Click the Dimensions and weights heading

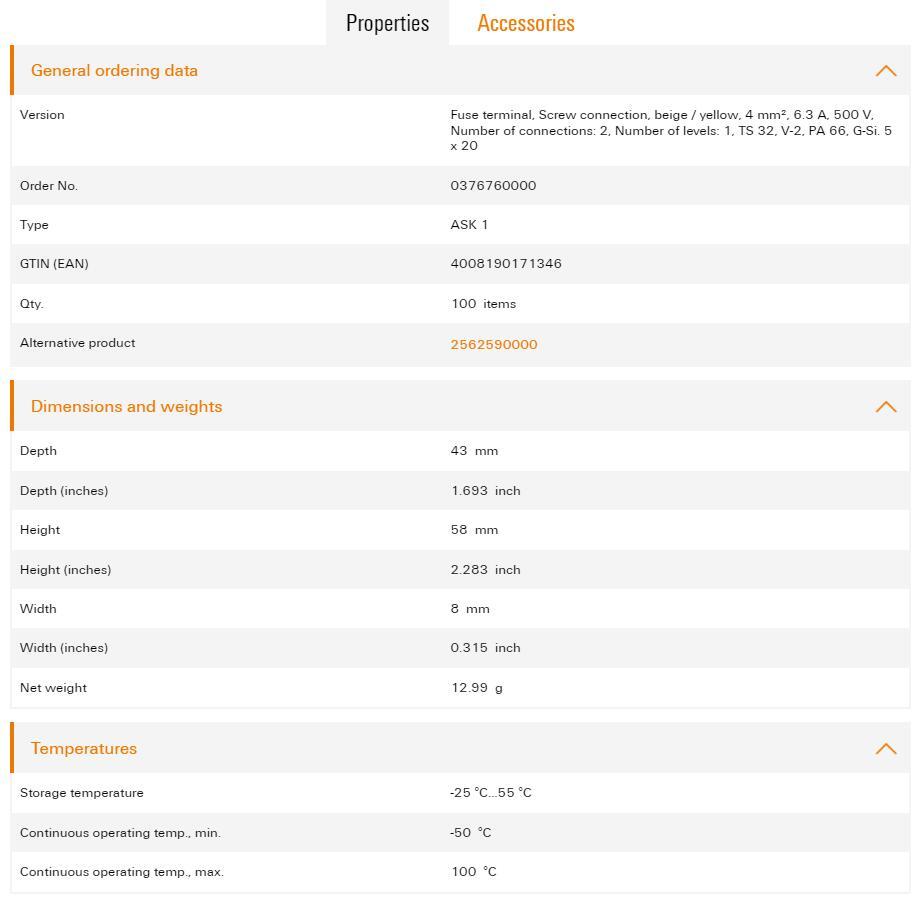coord(126,407)
